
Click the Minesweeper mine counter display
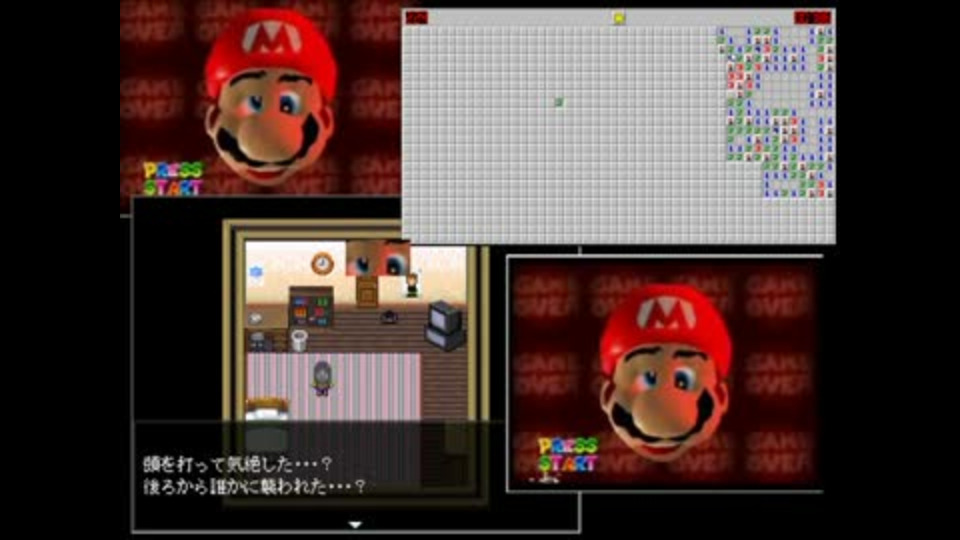coord(417,18)
